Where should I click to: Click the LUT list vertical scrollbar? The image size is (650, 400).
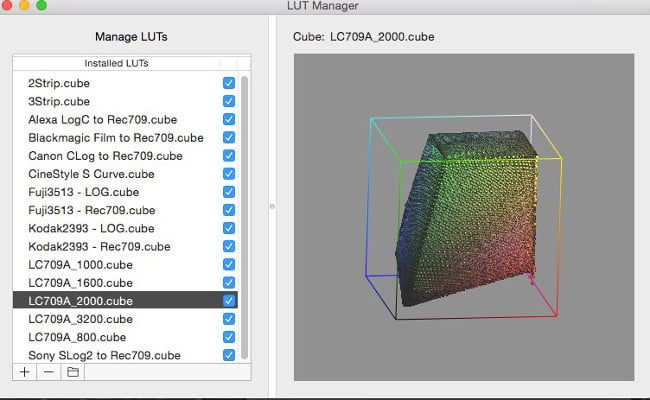click(x=245, y=218)
